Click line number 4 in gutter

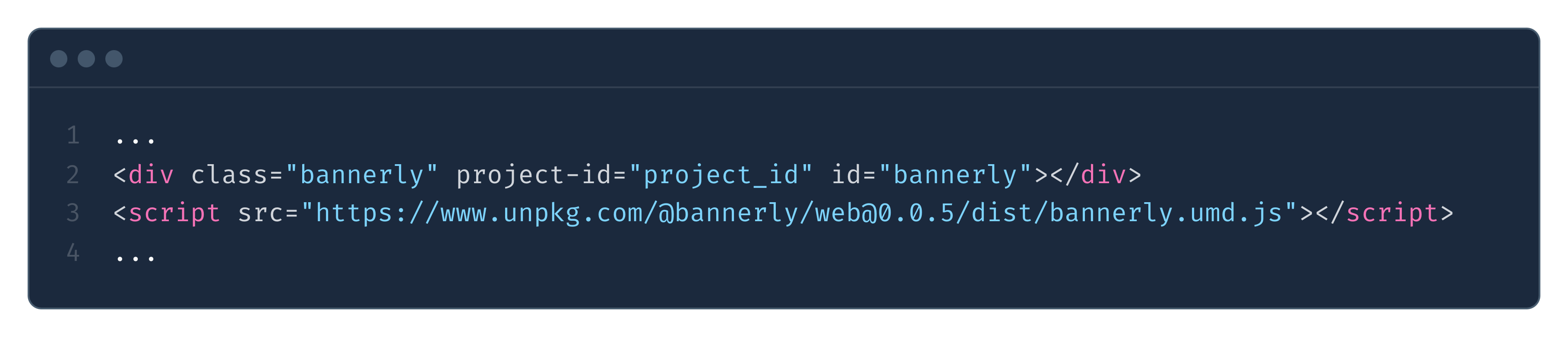point(73,252)
